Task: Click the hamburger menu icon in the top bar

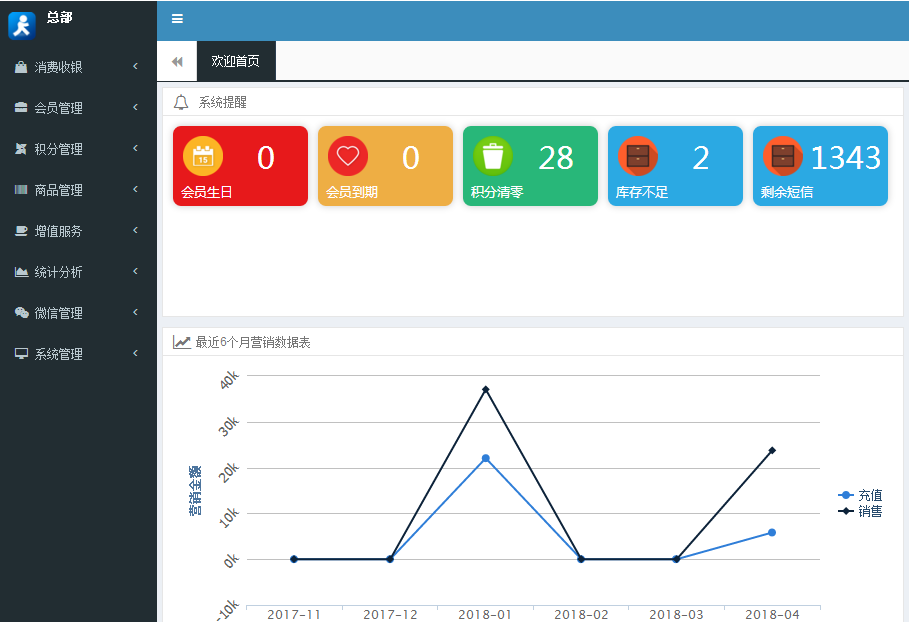Action: [177, 19]
